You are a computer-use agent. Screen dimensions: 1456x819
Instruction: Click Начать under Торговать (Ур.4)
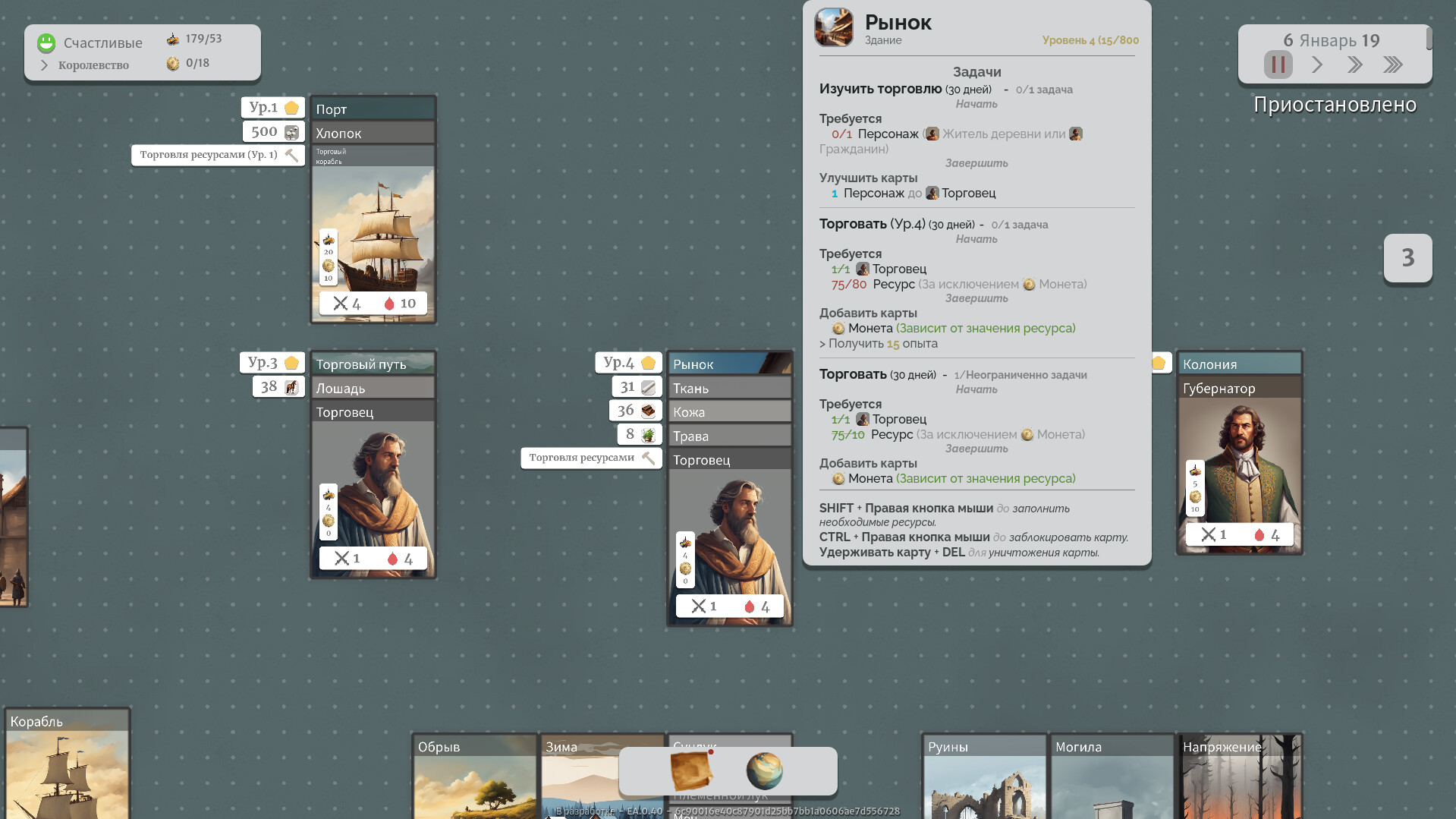point(976,239)
